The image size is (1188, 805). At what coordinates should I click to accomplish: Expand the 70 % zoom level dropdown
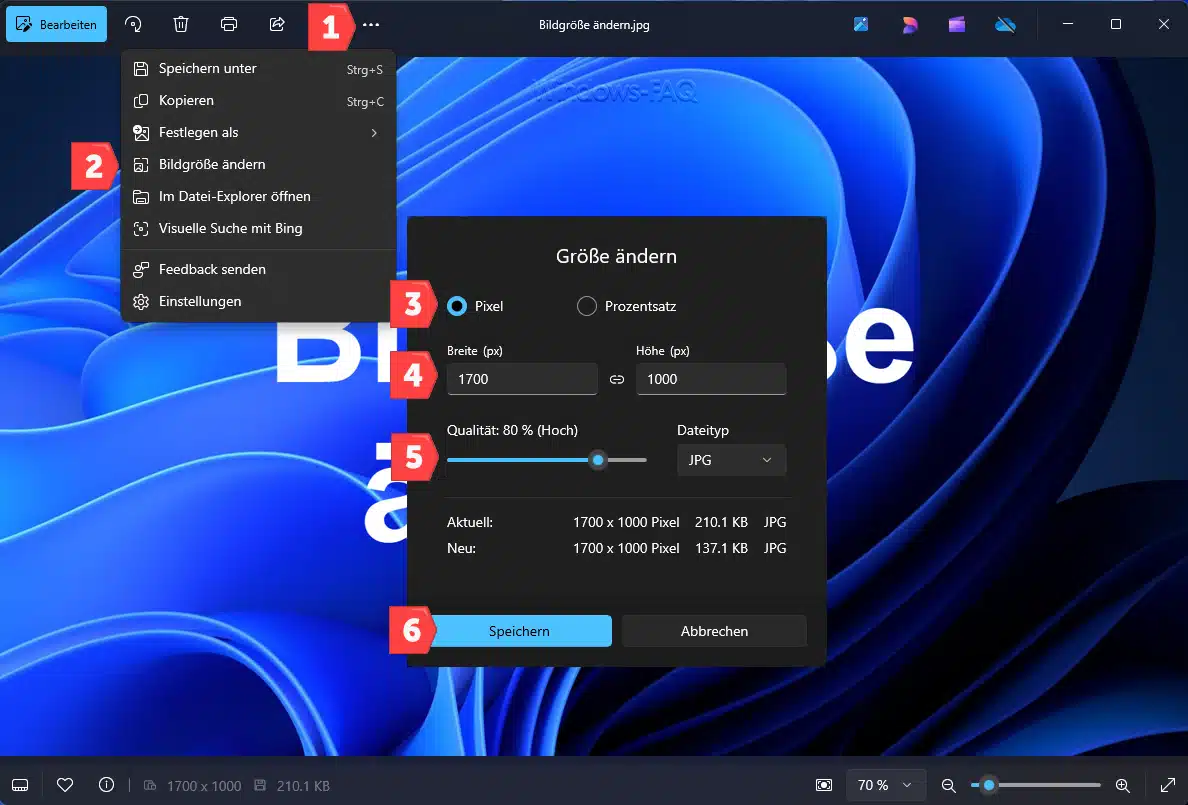tap(886, 785)
